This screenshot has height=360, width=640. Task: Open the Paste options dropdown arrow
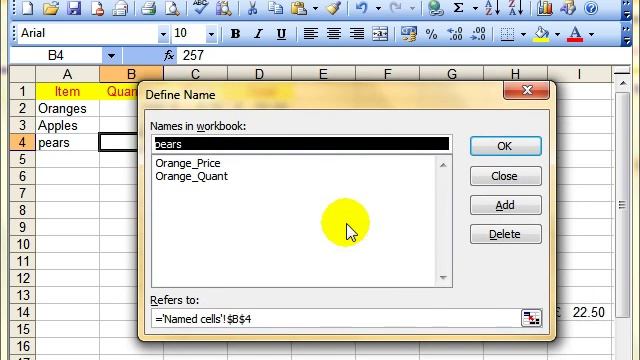click(316, 8)
